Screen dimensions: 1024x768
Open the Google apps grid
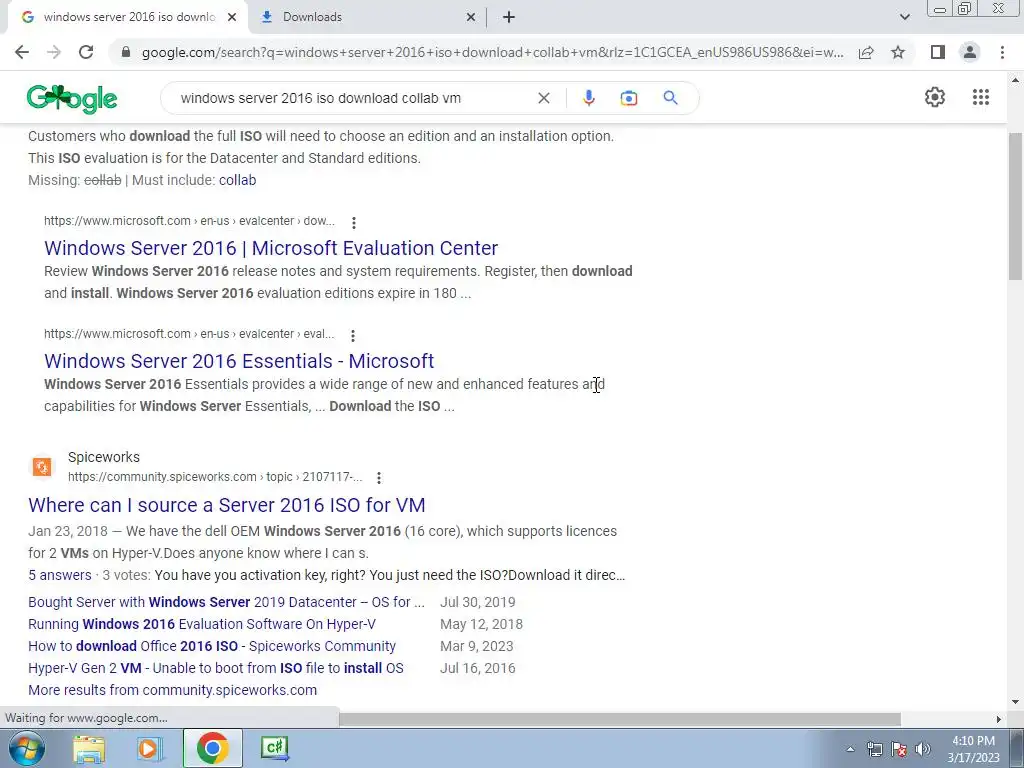tap(980, 97)
